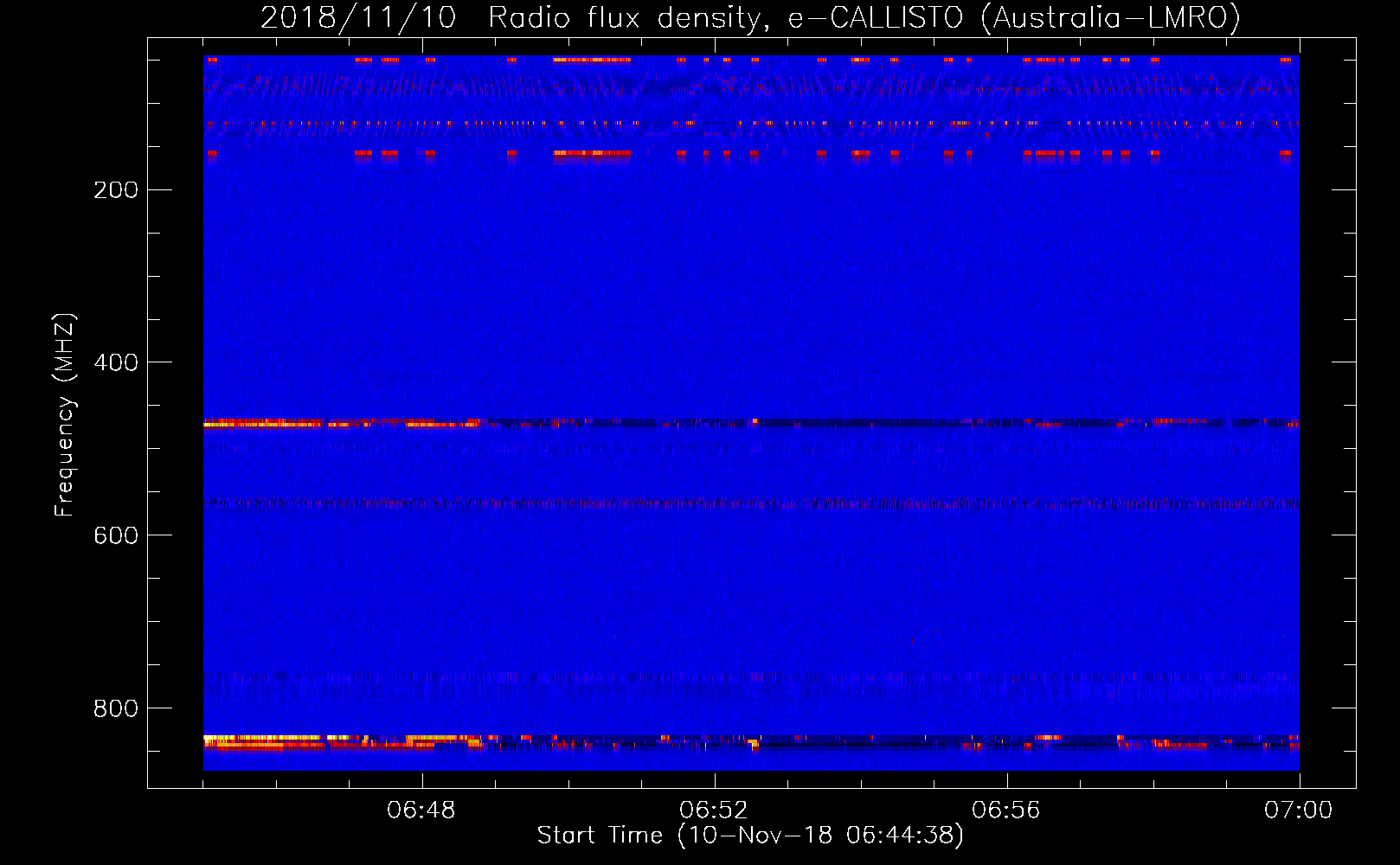Screen dimensions: 1400x865
Task: Click the 'Start Time (10-Nov-18 06:44:38)' label
Action: click(x=750, y=836)
